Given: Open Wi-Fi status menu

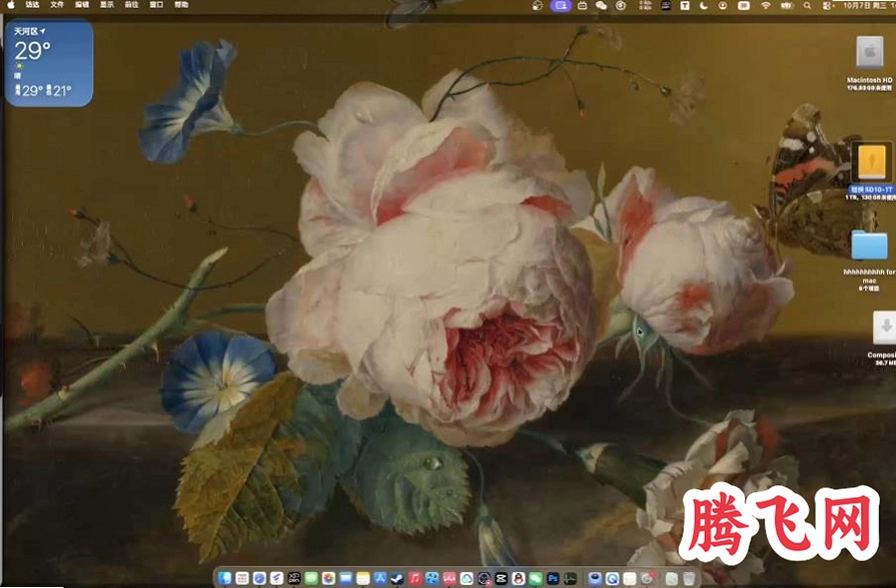Looking at the screenshot, I should (766, 6).
